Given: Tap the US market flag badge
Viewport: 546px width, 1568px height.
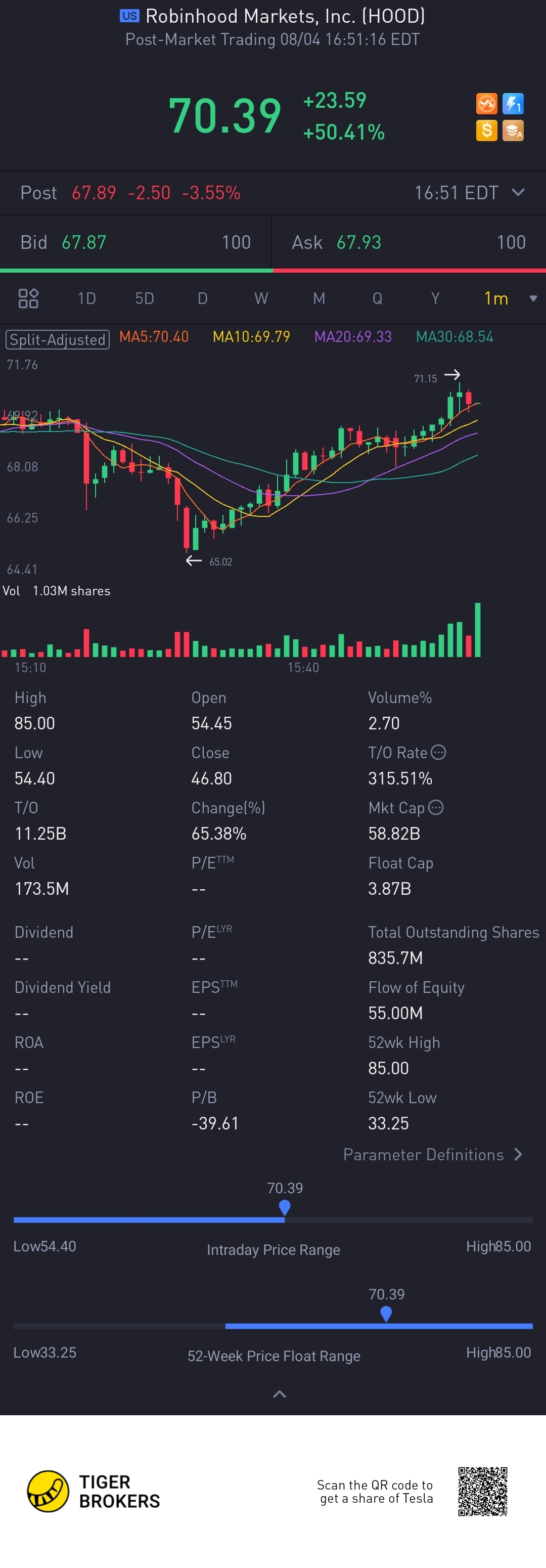Looking at the screenshot, I should click(129, 16).
